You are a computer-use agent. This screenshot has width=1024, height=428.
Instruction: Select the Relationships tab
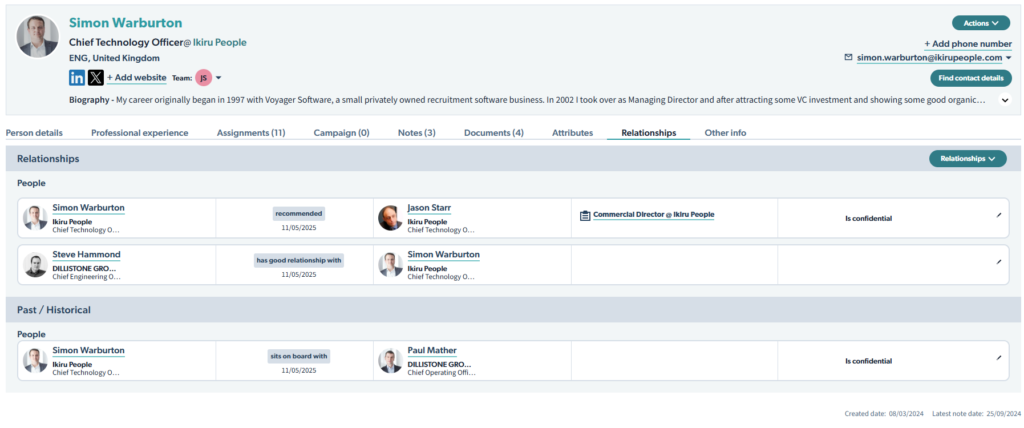[648, 133]
